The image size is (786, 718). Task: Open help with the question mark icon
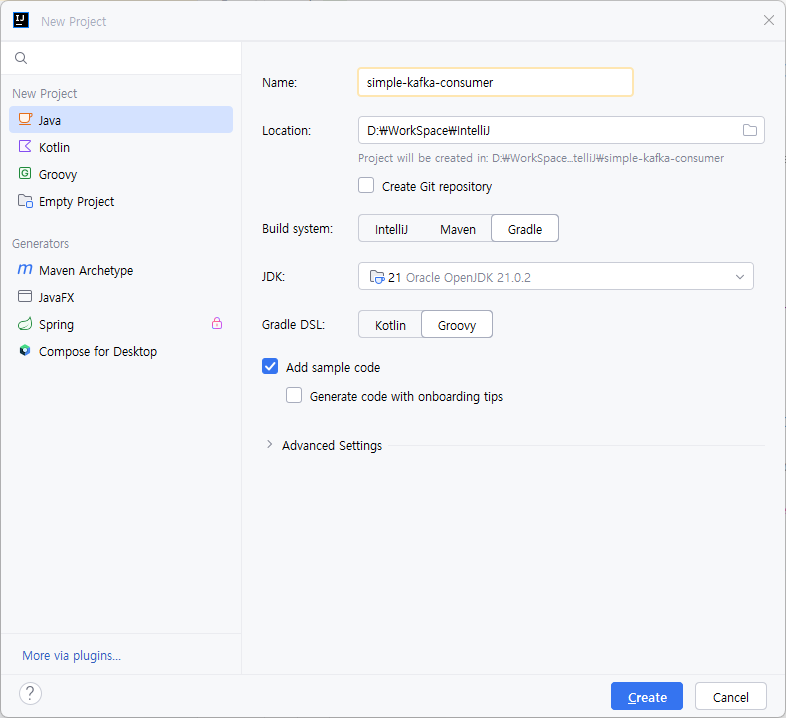pyautogui.click(x=31, y=693)
